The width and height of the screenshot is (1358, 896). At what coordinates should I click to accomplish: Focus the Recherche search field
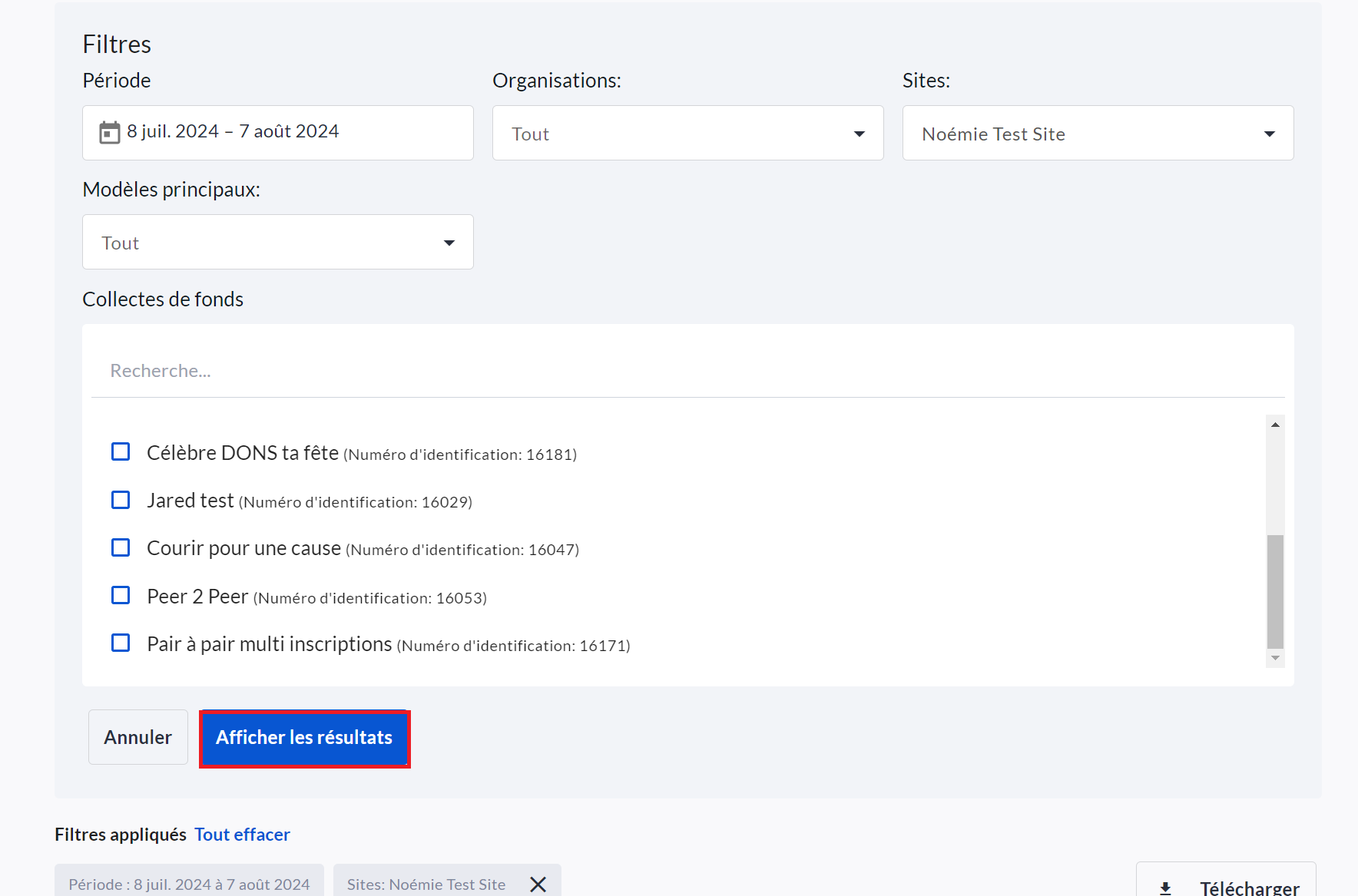pyautogui.click(x=684, y=371)
